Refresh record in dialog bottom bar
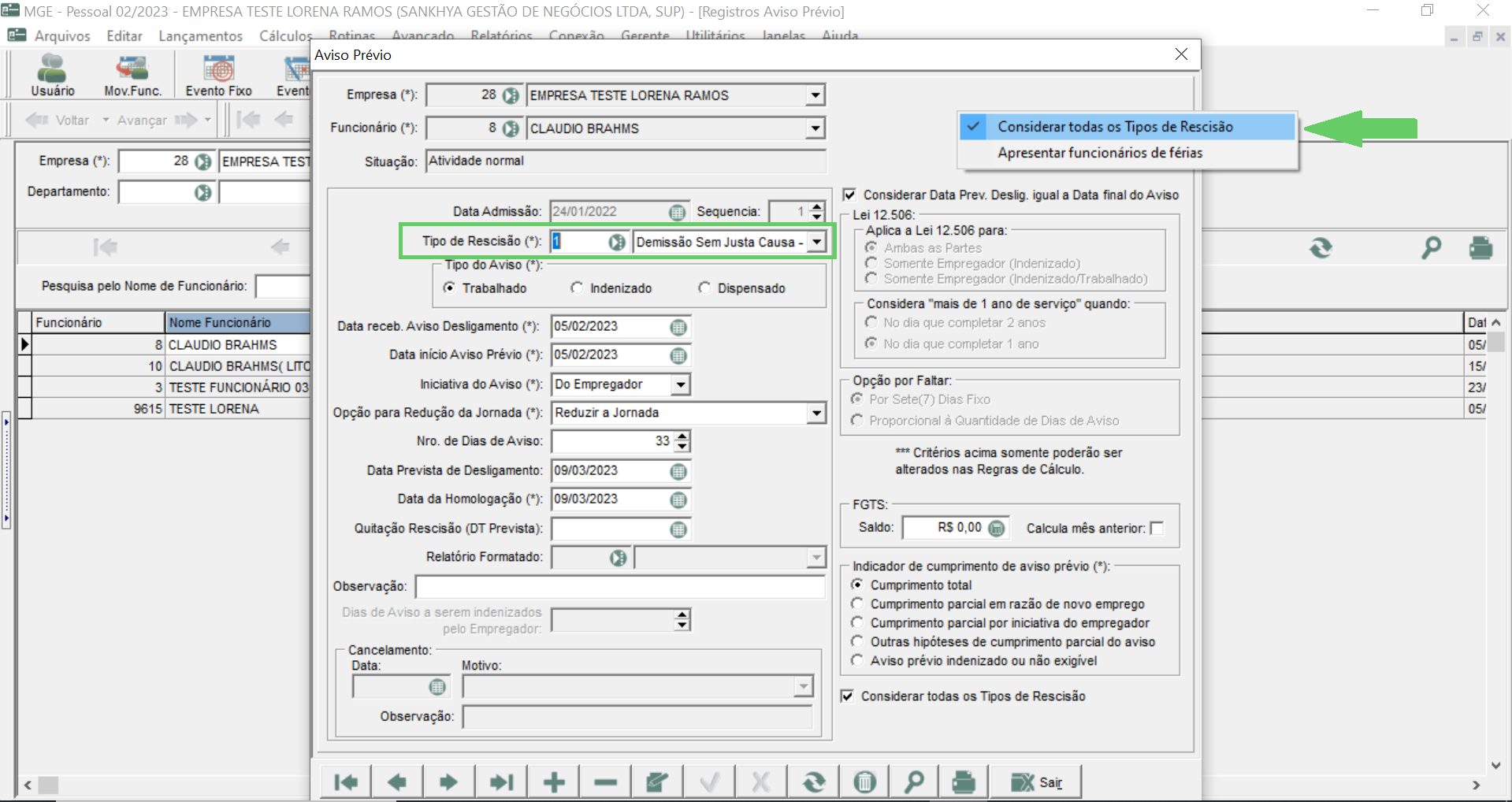The image size is (1512, 802). click(x=813, y=782)
